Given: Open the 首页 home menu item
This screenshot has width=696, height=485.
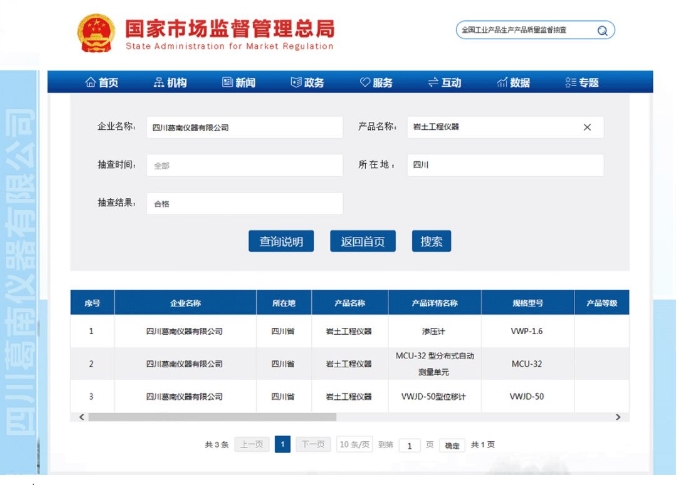Looking at the screenshot, I should coord(102,83).
